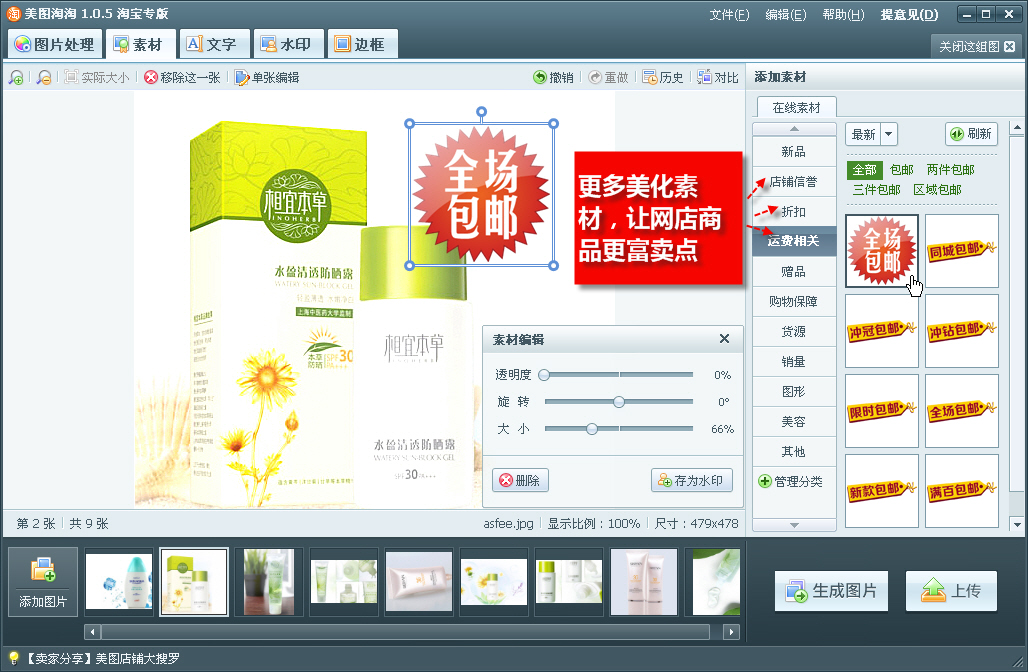Screen dimensions: 1028x672
Task: Select the first thumbnail with blue bottle
Action: (x=119, y=582)
